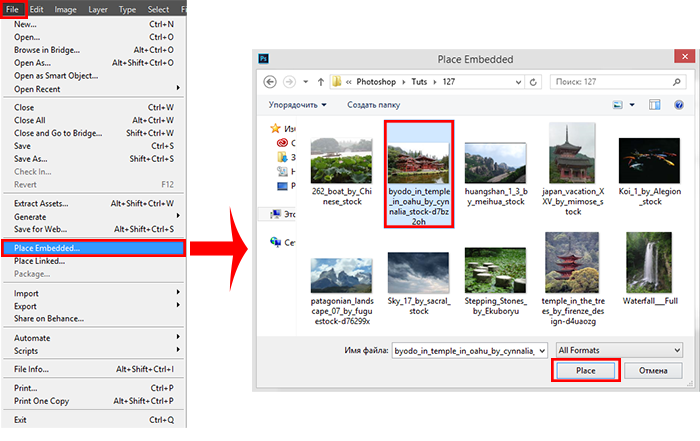
Task: Select temple_in_the_trees thumbnail
Action: tap(572, 262)
